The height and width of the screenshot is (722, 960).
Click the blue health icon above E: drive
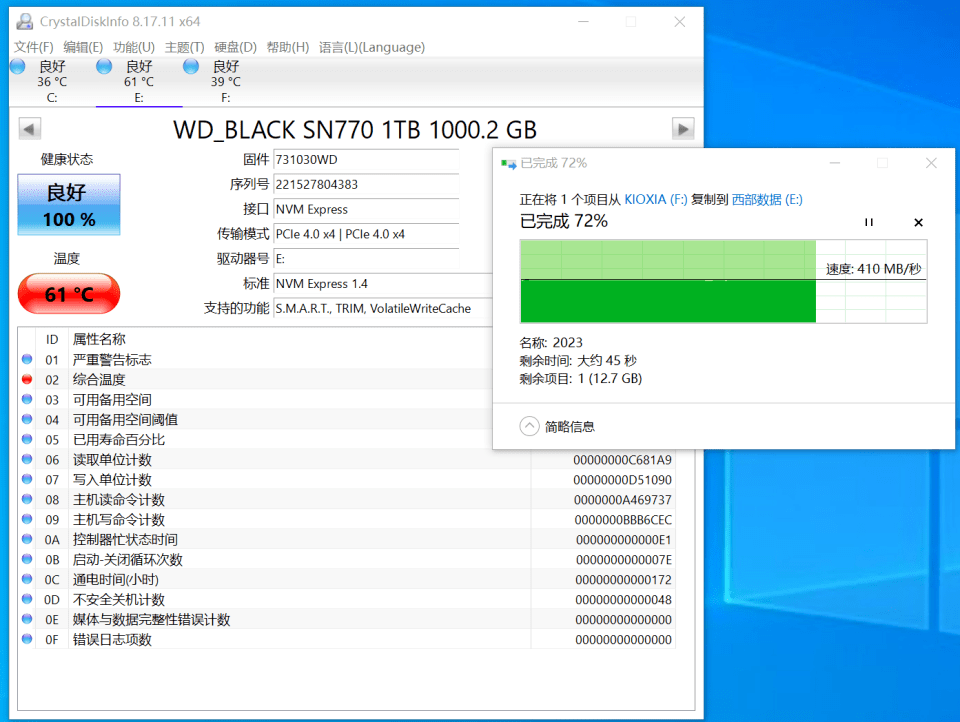104,66
